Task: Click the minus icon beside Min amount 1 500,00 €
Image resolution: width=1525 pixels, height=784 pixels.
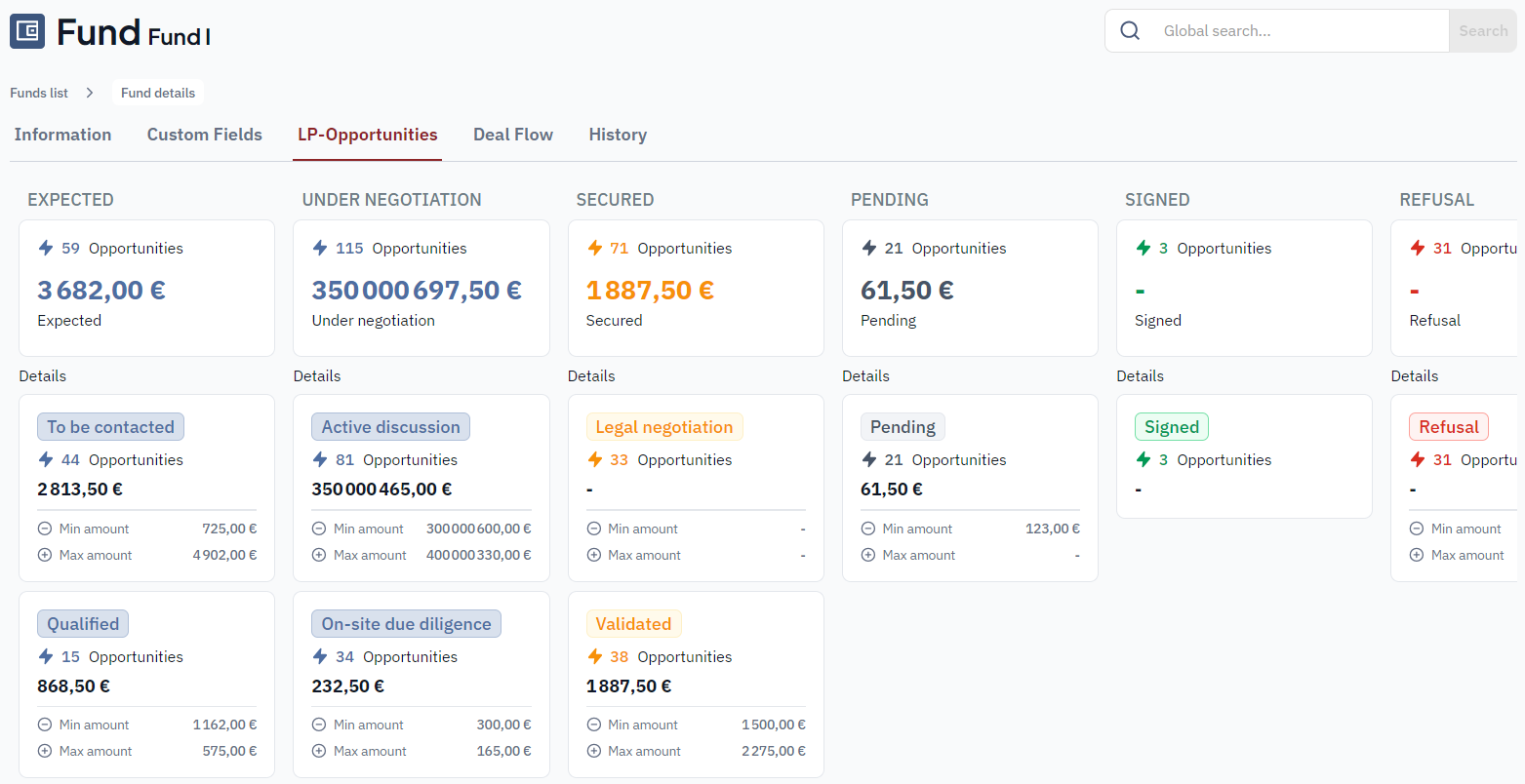Action: click(x=594, y=725)
